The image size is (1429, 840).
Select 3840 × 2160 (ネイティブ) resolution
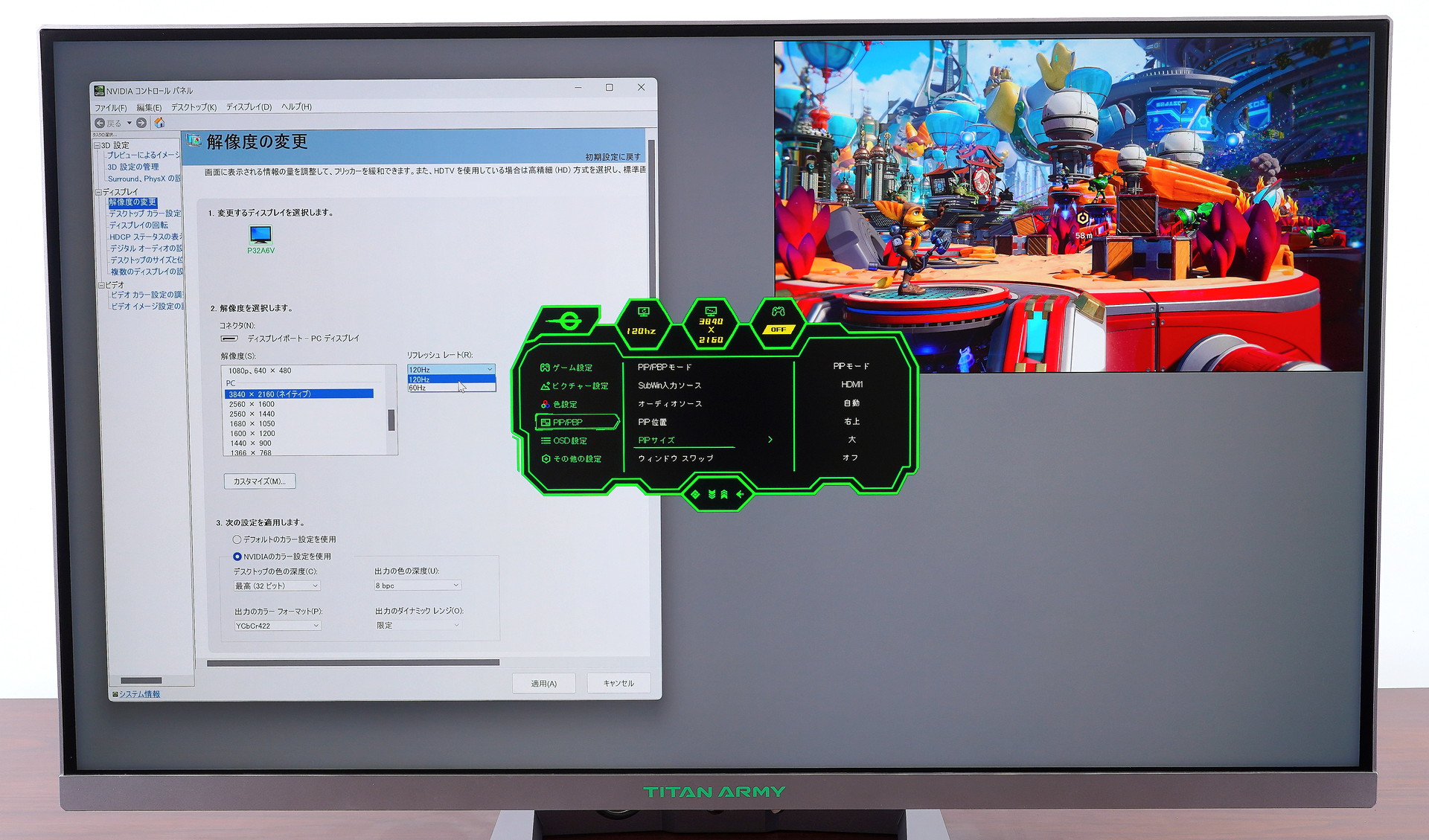point(298,394)
